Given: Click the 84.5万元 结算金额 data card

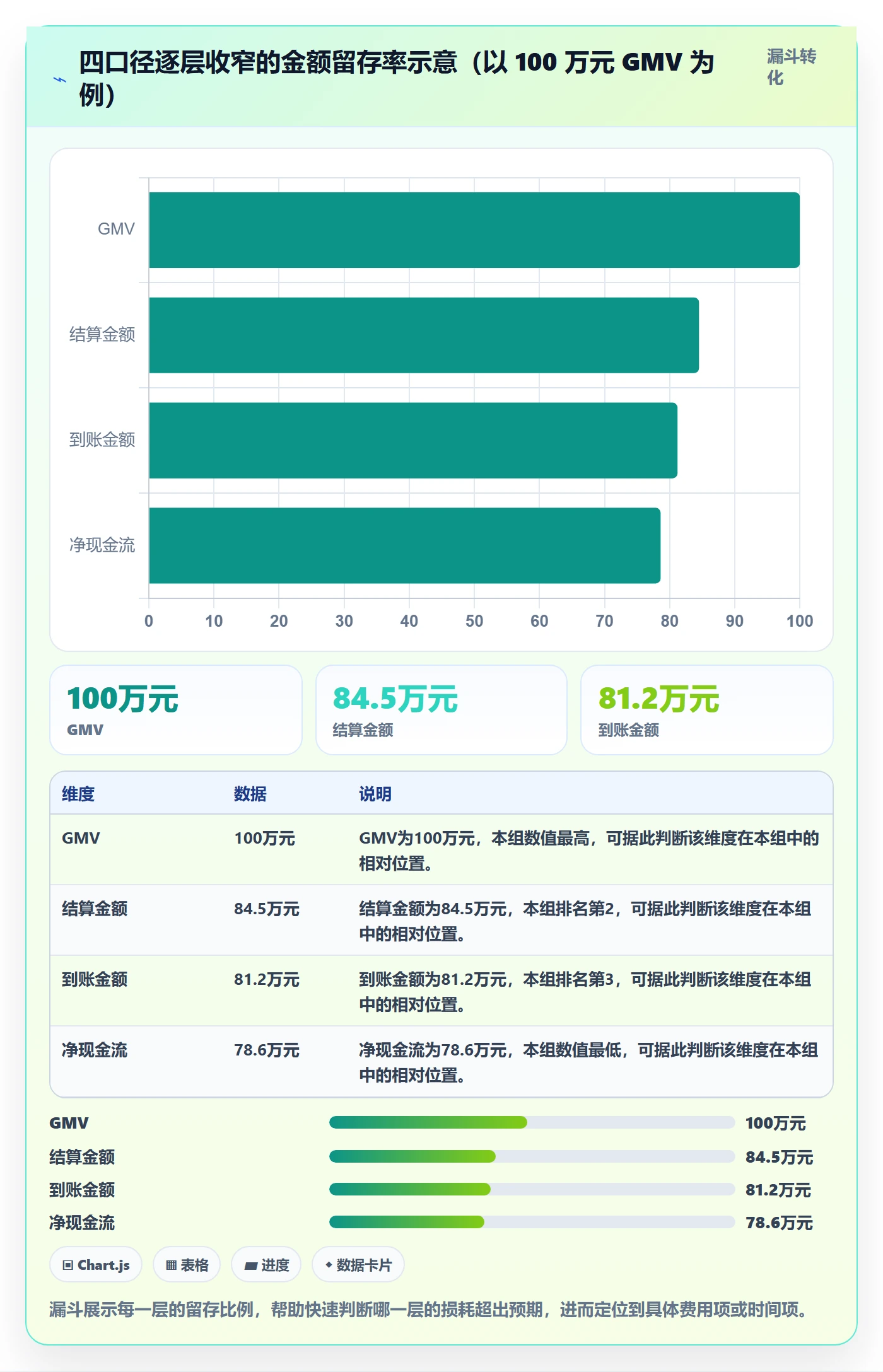Looking at the screenshot, I should pyautogui.click(x=441, y=710).
